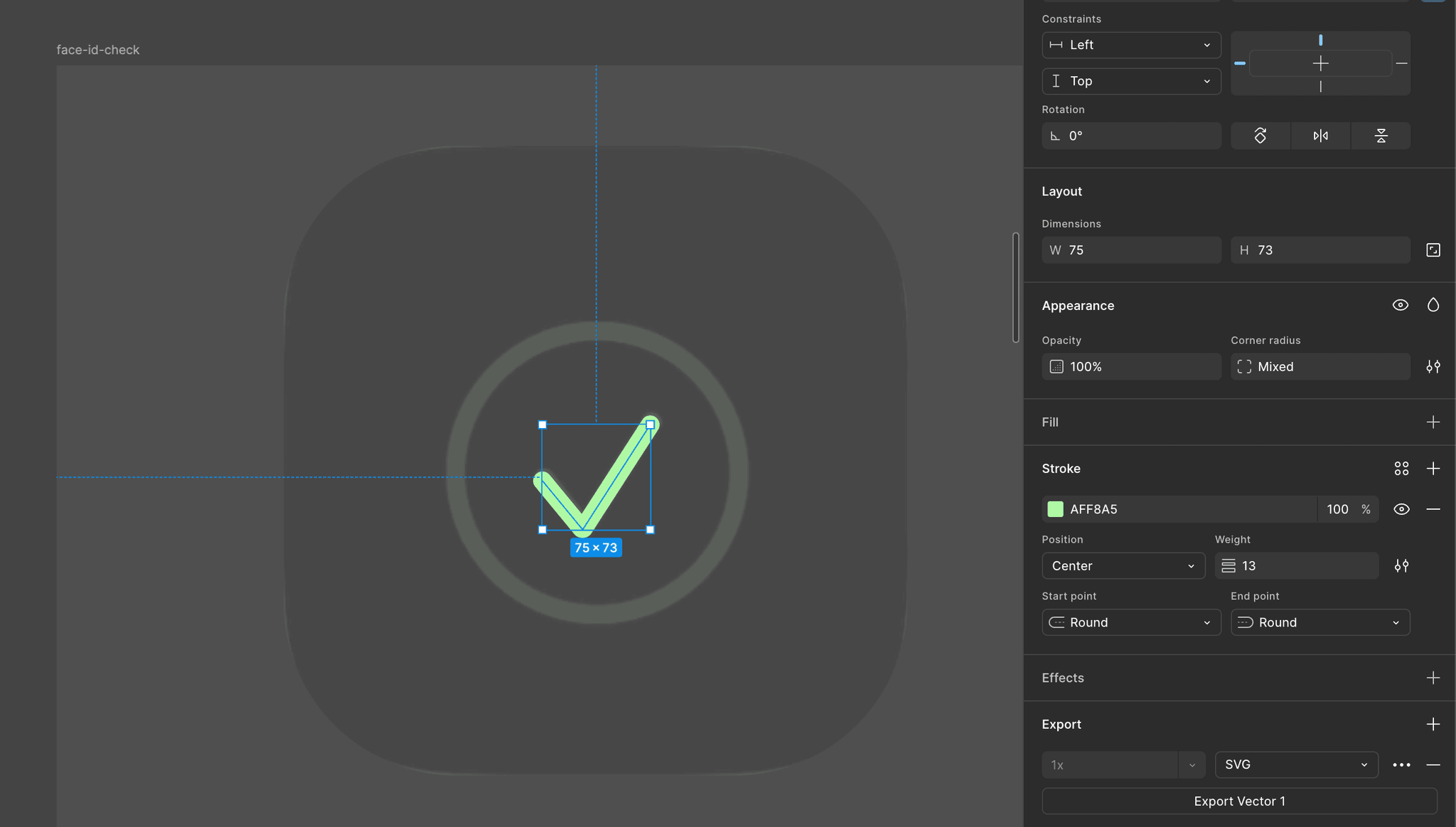Click the constrain proportions icon next to dimensions
1456x827 pixels.
coord(1433,250)
